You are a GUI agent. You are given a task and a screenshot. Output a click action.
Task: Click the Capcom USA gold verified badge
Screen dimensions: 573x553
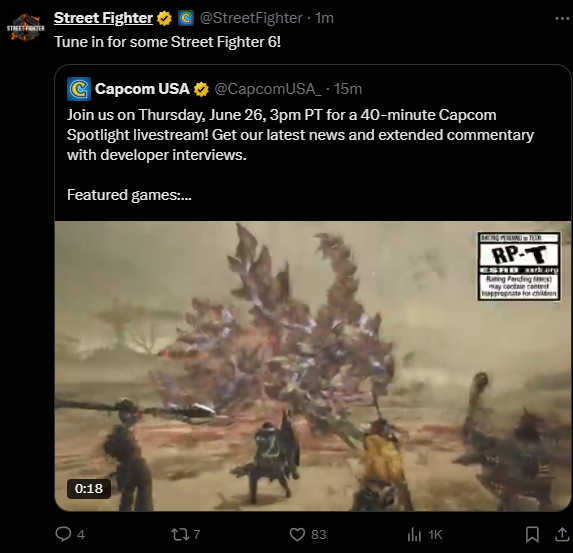pos(201,89)
